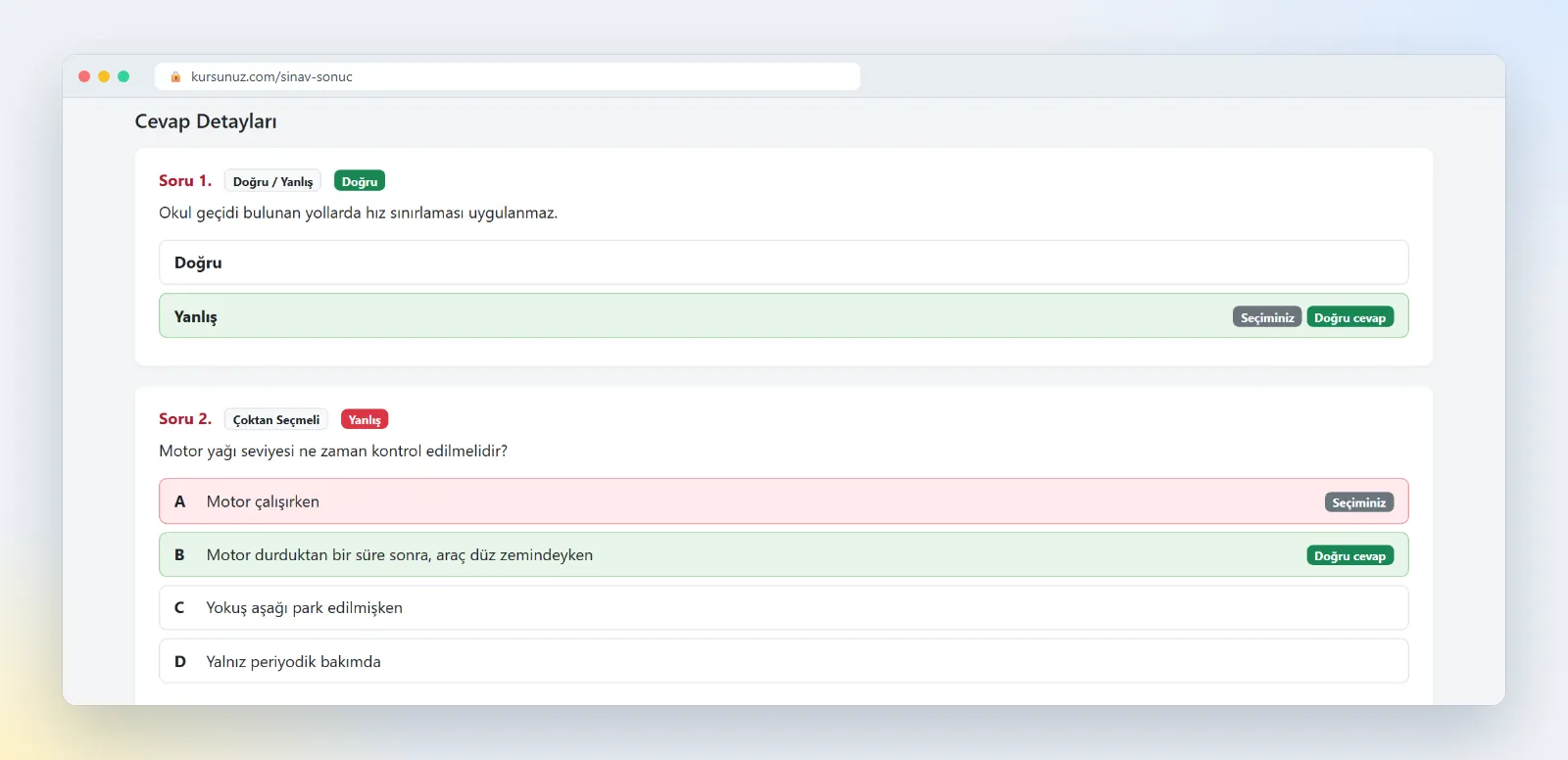
Task: Click the lock icon in address bar
Action: coord(176,76)
